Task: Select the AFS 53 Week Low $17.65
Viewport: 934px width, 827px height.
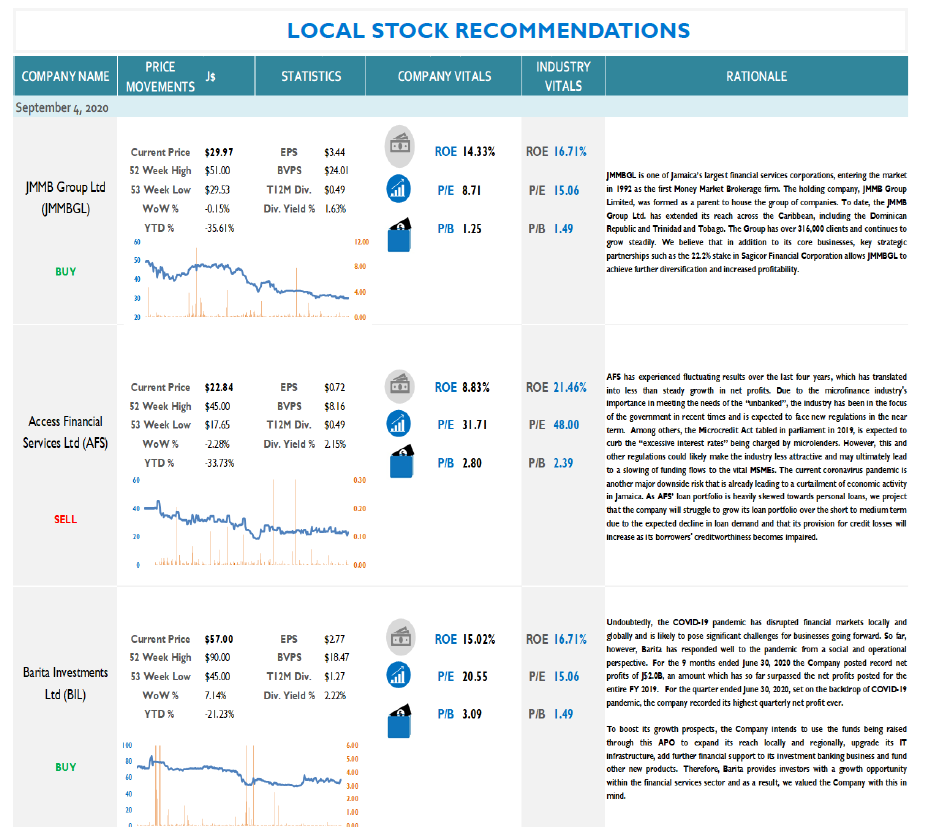Action: coord(217,425)
